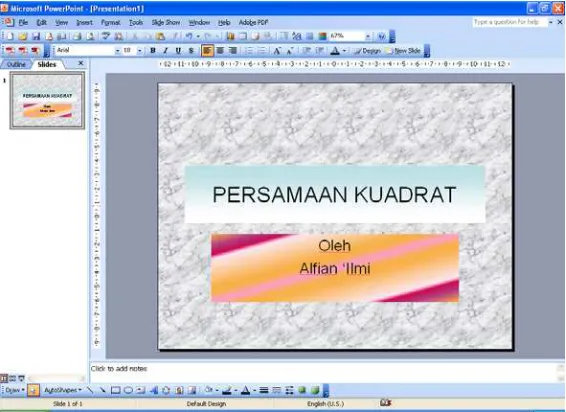Switch to the Outline tab
566x412 pixels.
pyautogui.click(x=16, y=64)
